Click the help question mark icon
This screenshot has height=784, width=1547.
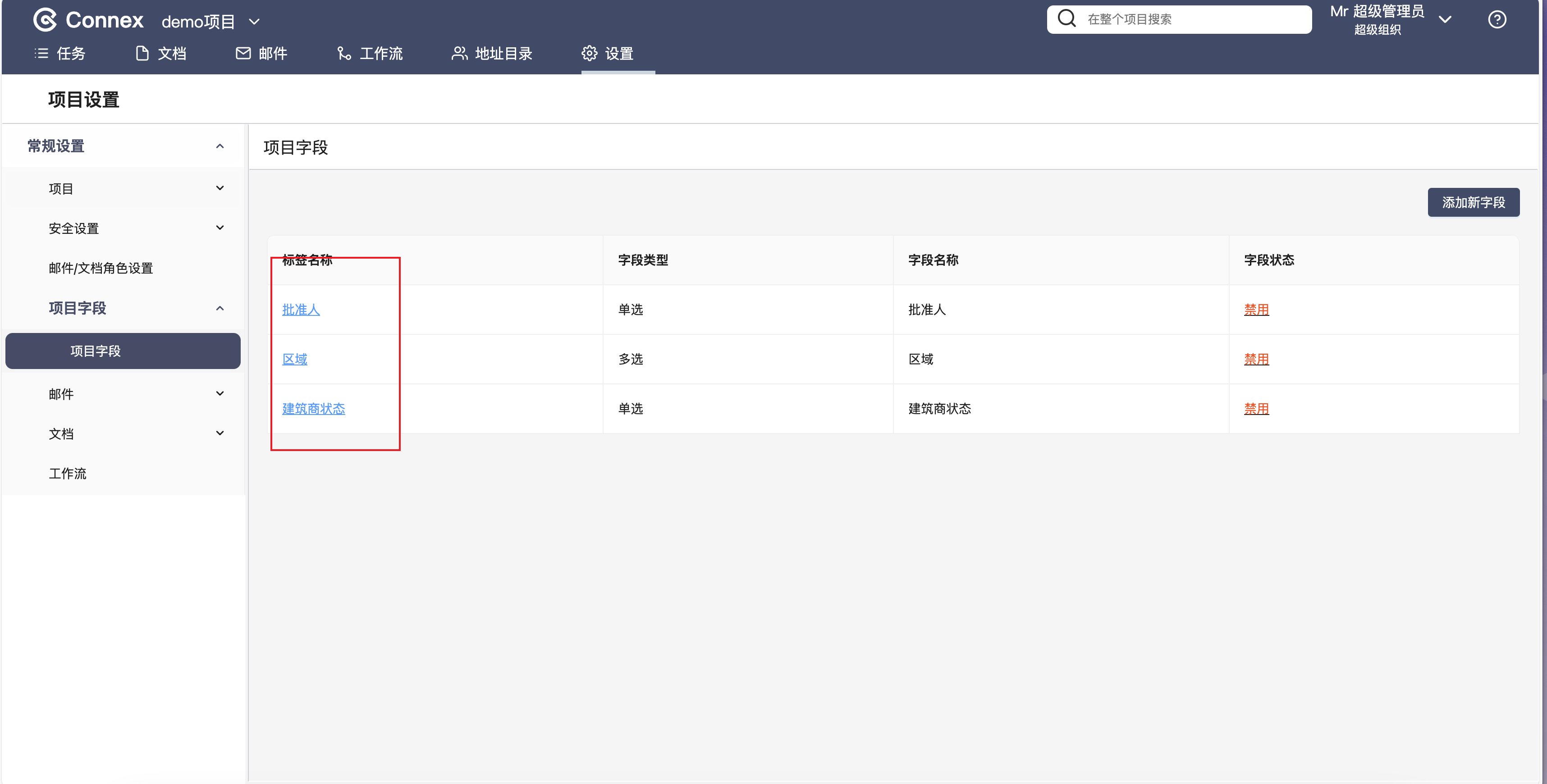coord(1497,20)
